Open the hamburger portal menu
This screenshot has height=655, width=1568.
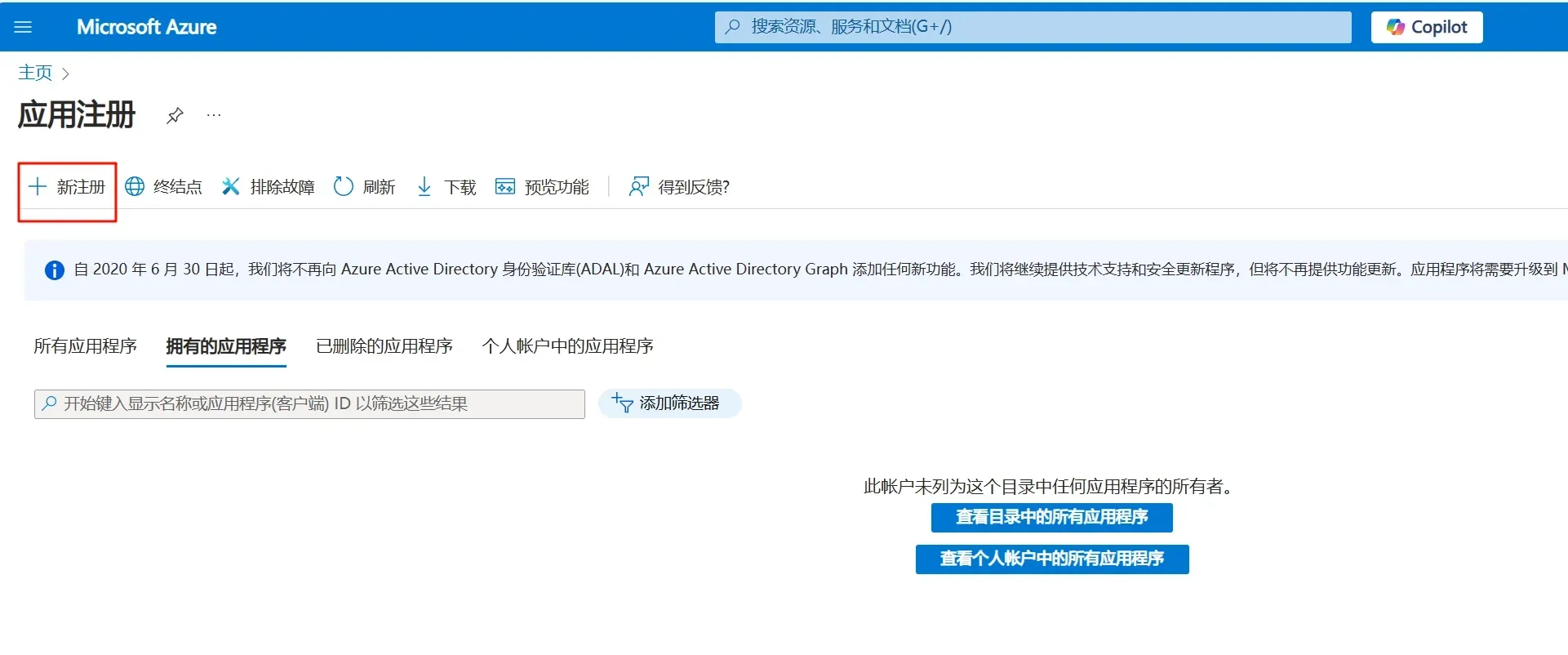[x=23, y=27]
